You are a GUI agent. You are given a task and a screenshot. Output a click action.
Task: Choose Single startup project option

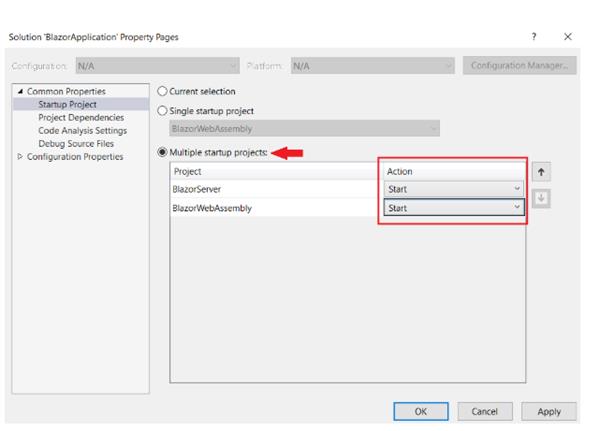[x=164, y=110]
